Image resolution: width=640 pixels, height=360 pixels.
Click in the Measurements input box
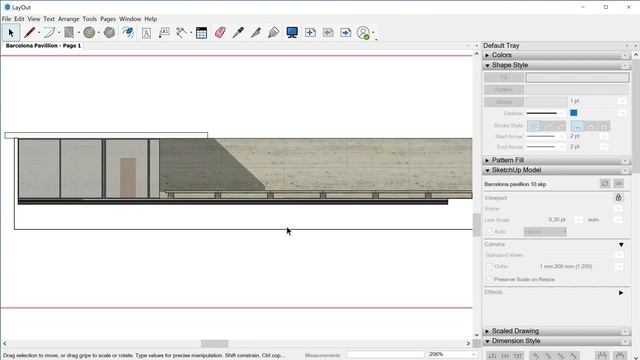point(385,355)
